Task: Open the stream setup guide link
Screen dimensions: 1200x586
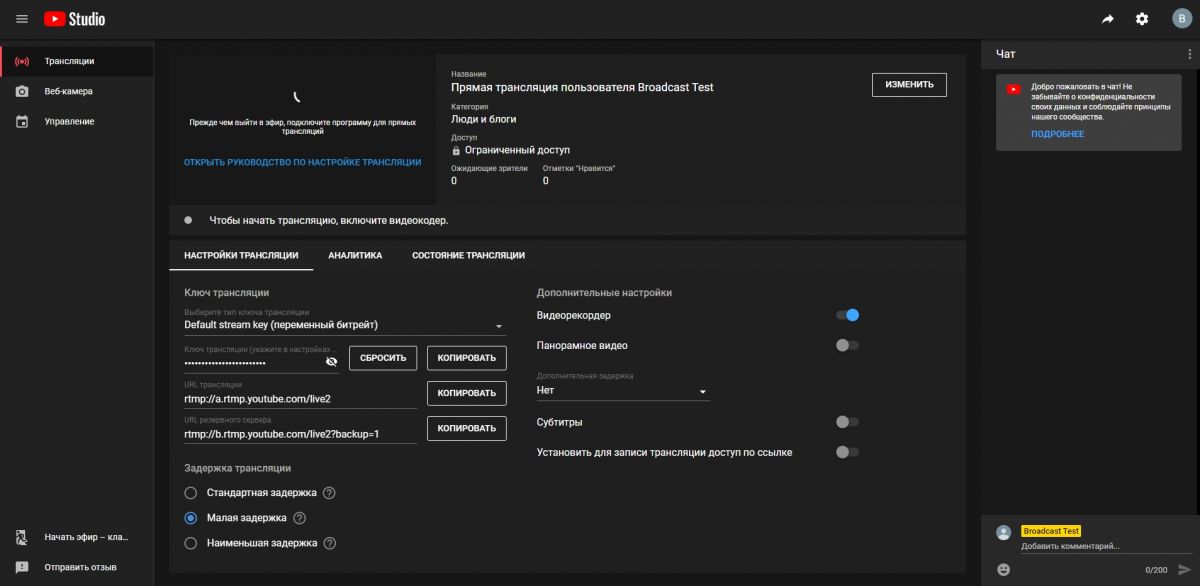Action: click(x=302, y=162)
